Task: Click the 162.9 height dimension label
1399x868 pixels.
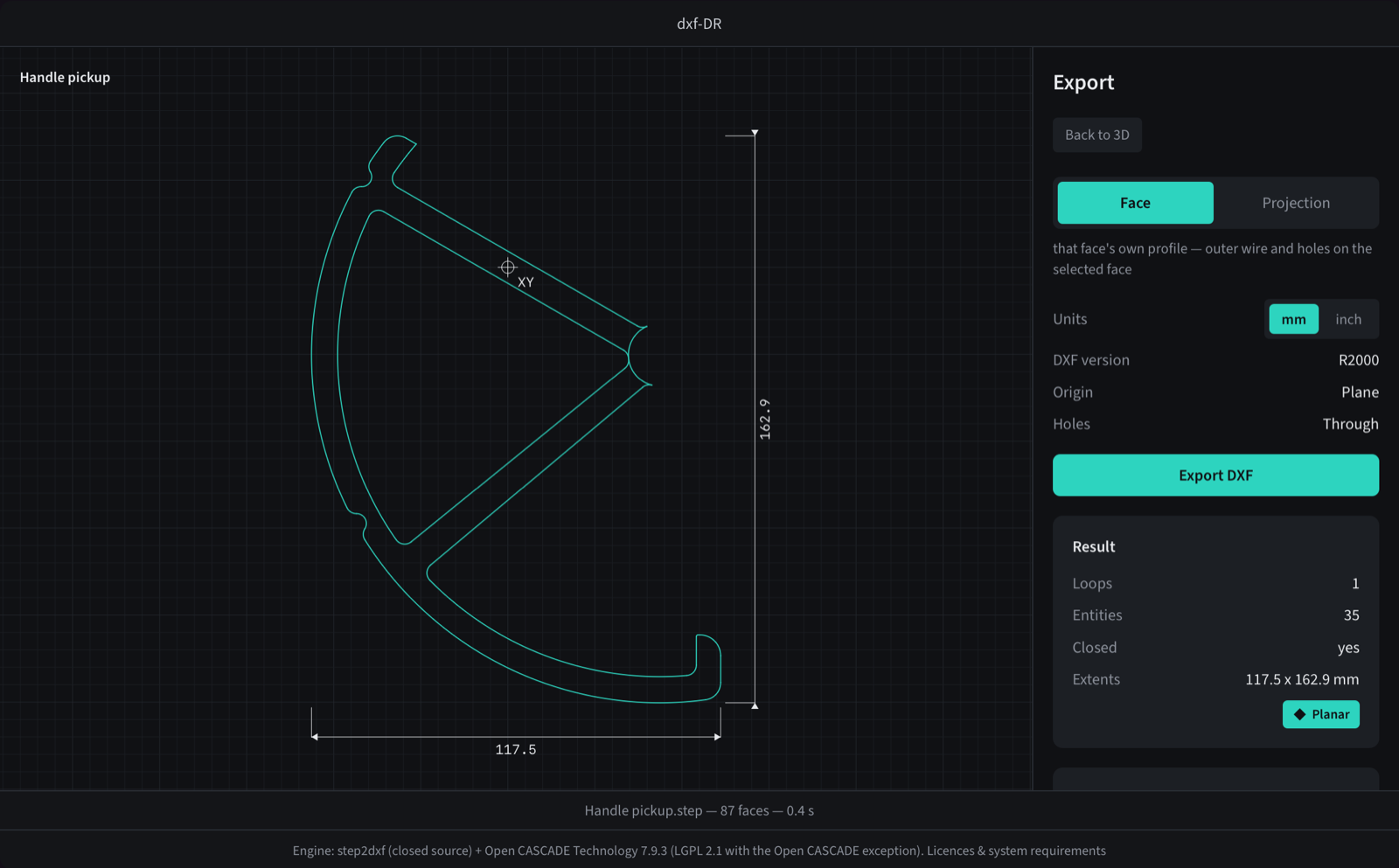Action: 765,419
